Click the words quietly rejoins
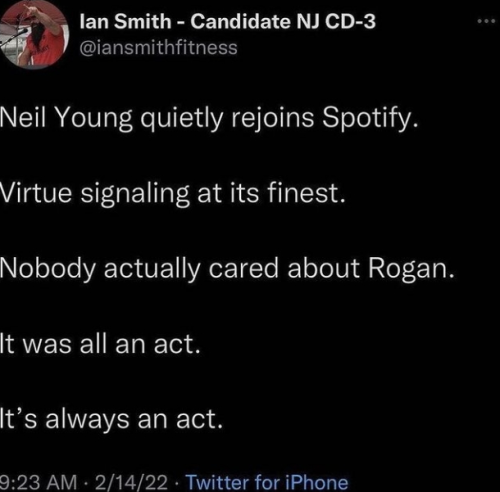Image resolution: width=500 pixels, height=492 pixels. pyautogui.click(x=227, y=119)
